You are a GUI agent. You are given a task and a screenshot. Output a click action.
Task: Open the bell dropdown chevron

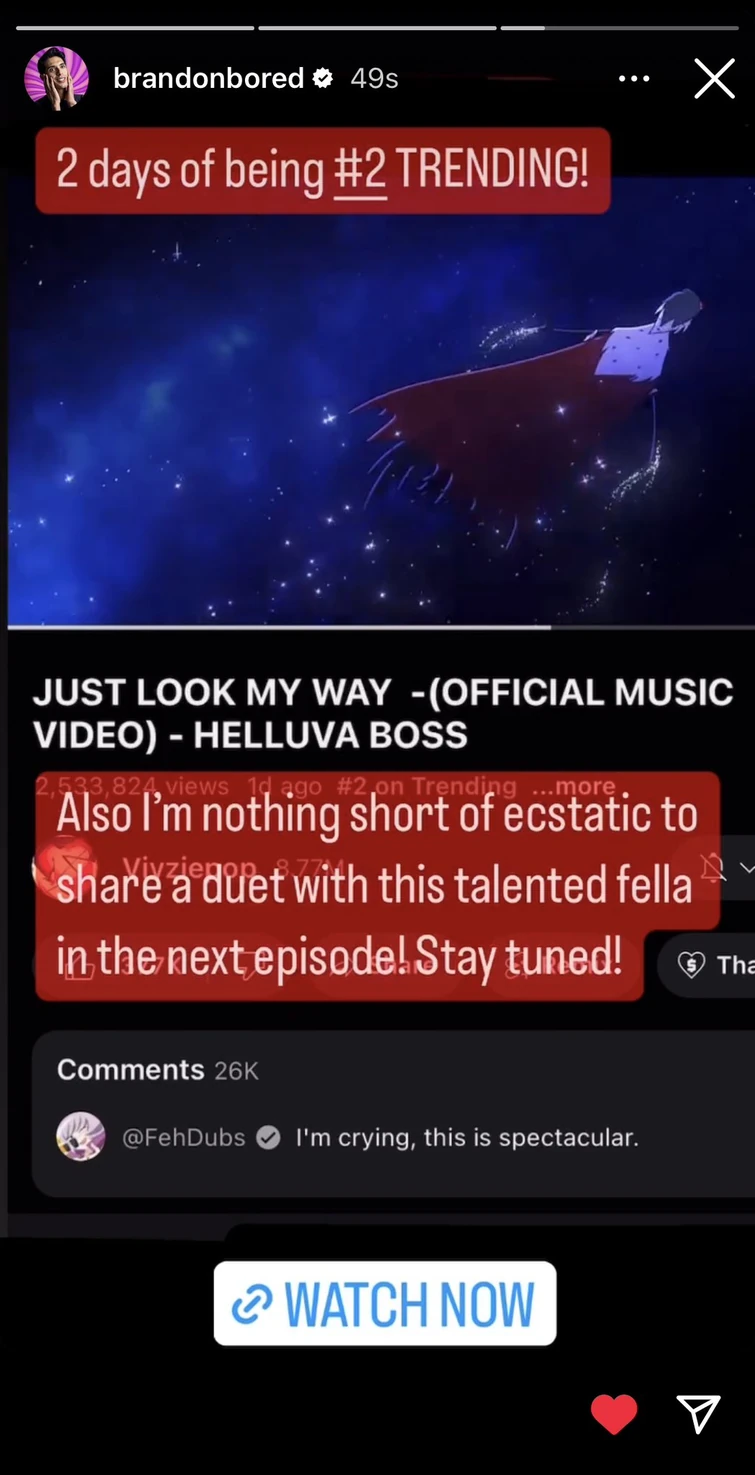coord(745,868)
